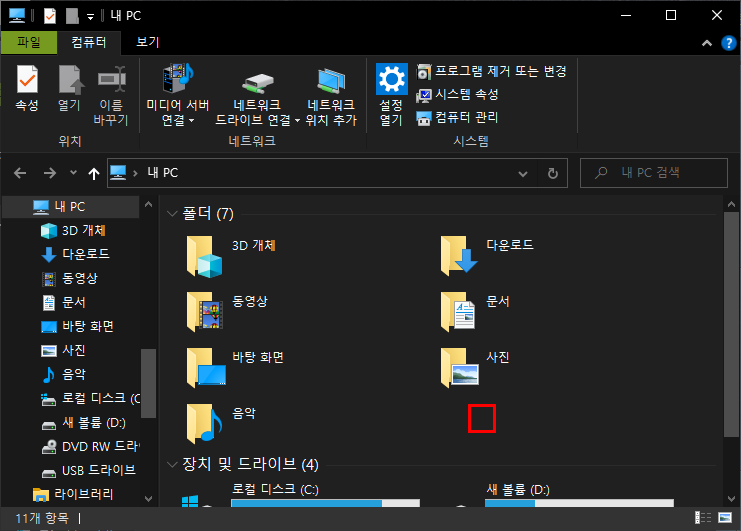This screenshot has height=531, width=741.
Task: Click the main pane scroll up arrow
Action: click(x=731, y=205)
